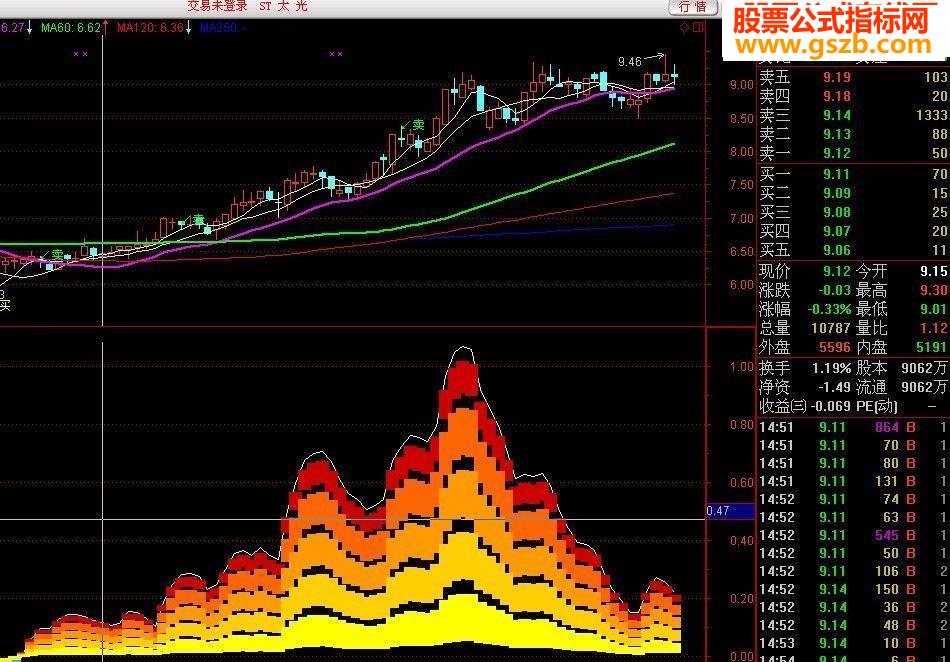Click the 行情 button in title bar
This screenshot has width=950, height=662.
pos(693,7)
